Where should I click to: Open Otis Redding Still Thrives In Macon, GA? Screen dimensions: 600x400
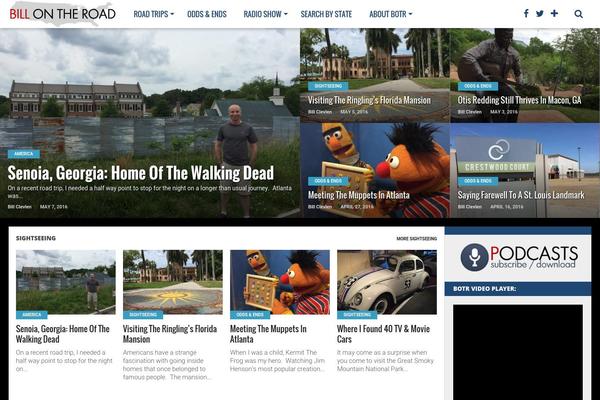(x=519, y=100)
